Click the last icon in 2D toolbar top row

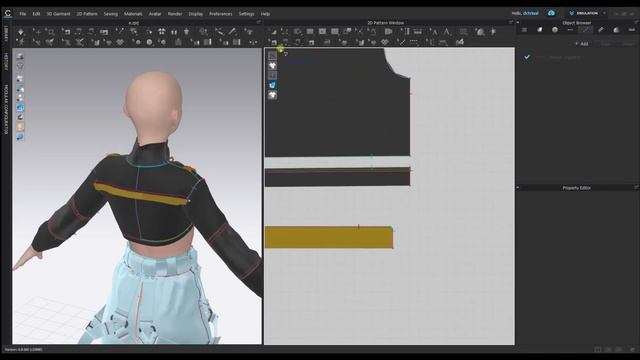pyautogui.click(x=493, y=31)
